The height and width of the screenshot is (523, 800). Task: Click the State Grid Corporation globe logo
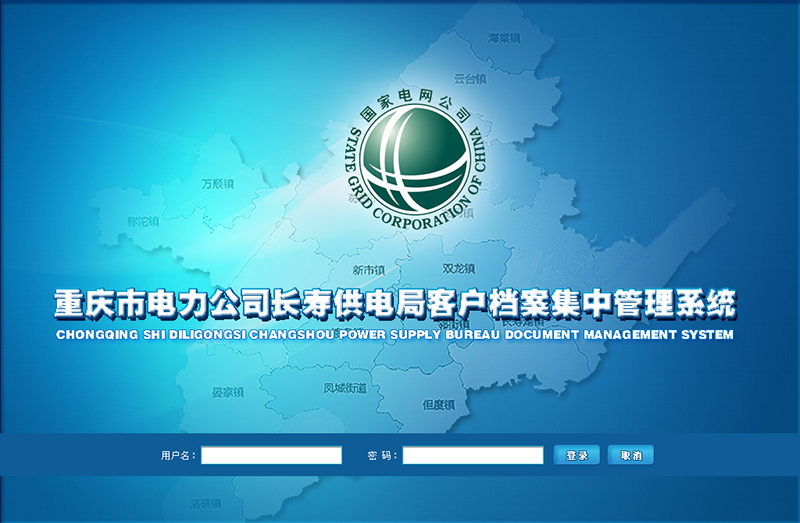point(415,160)
